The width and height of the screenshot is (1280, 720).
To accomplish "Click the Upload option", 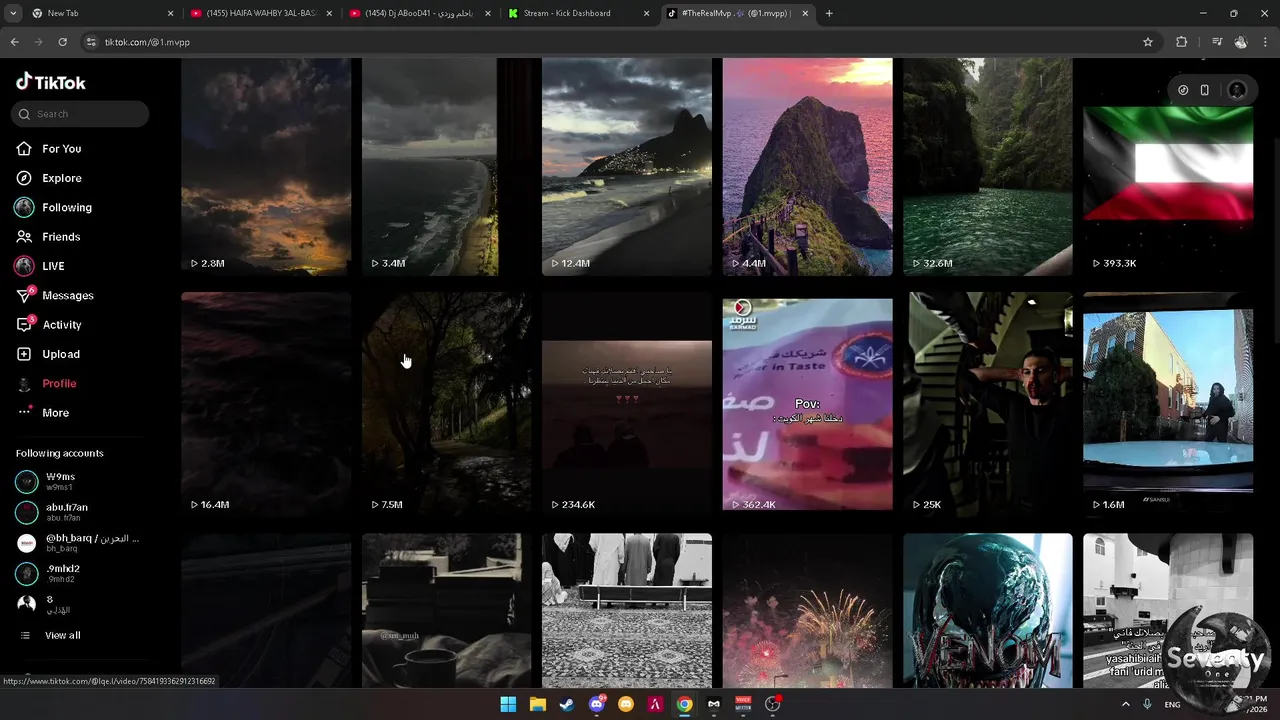I will 60,354.
